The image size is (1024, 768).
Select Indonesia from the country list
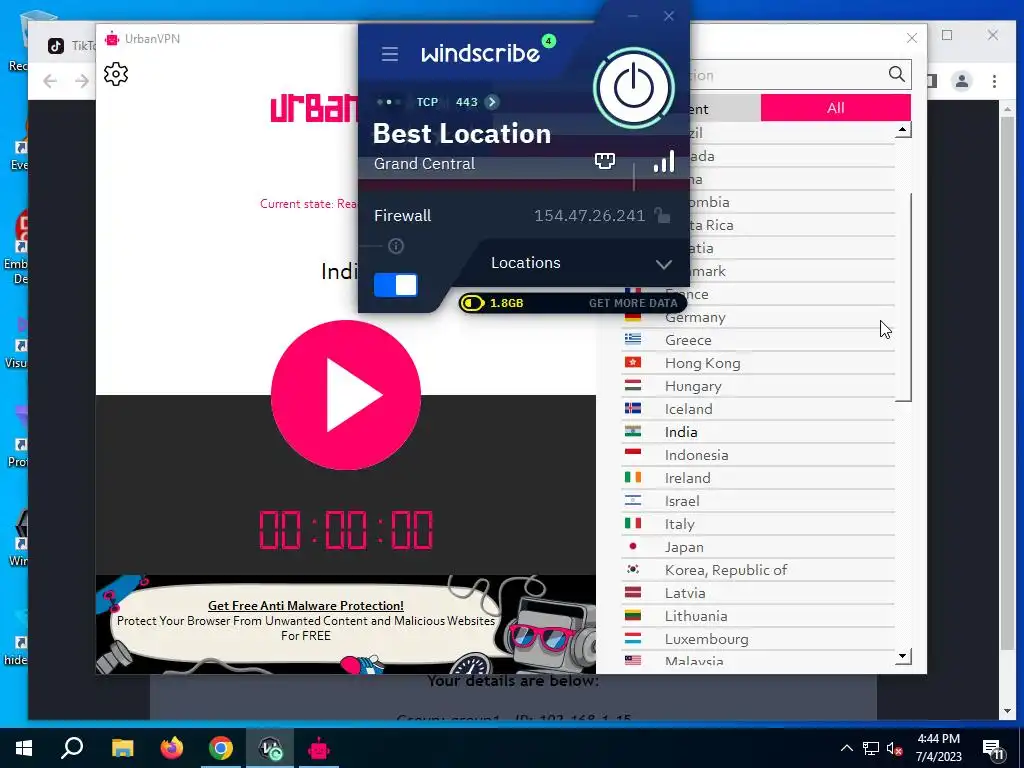pos(758,455)
